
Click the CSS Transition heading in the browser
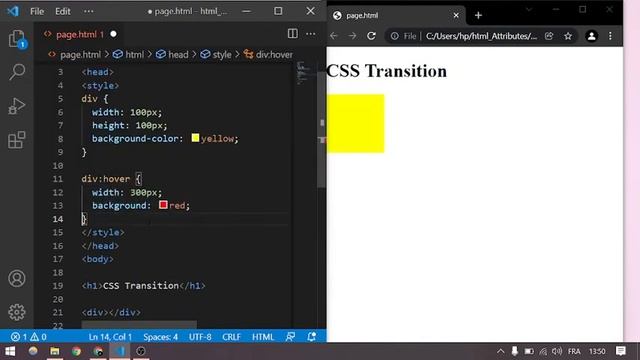387,71
